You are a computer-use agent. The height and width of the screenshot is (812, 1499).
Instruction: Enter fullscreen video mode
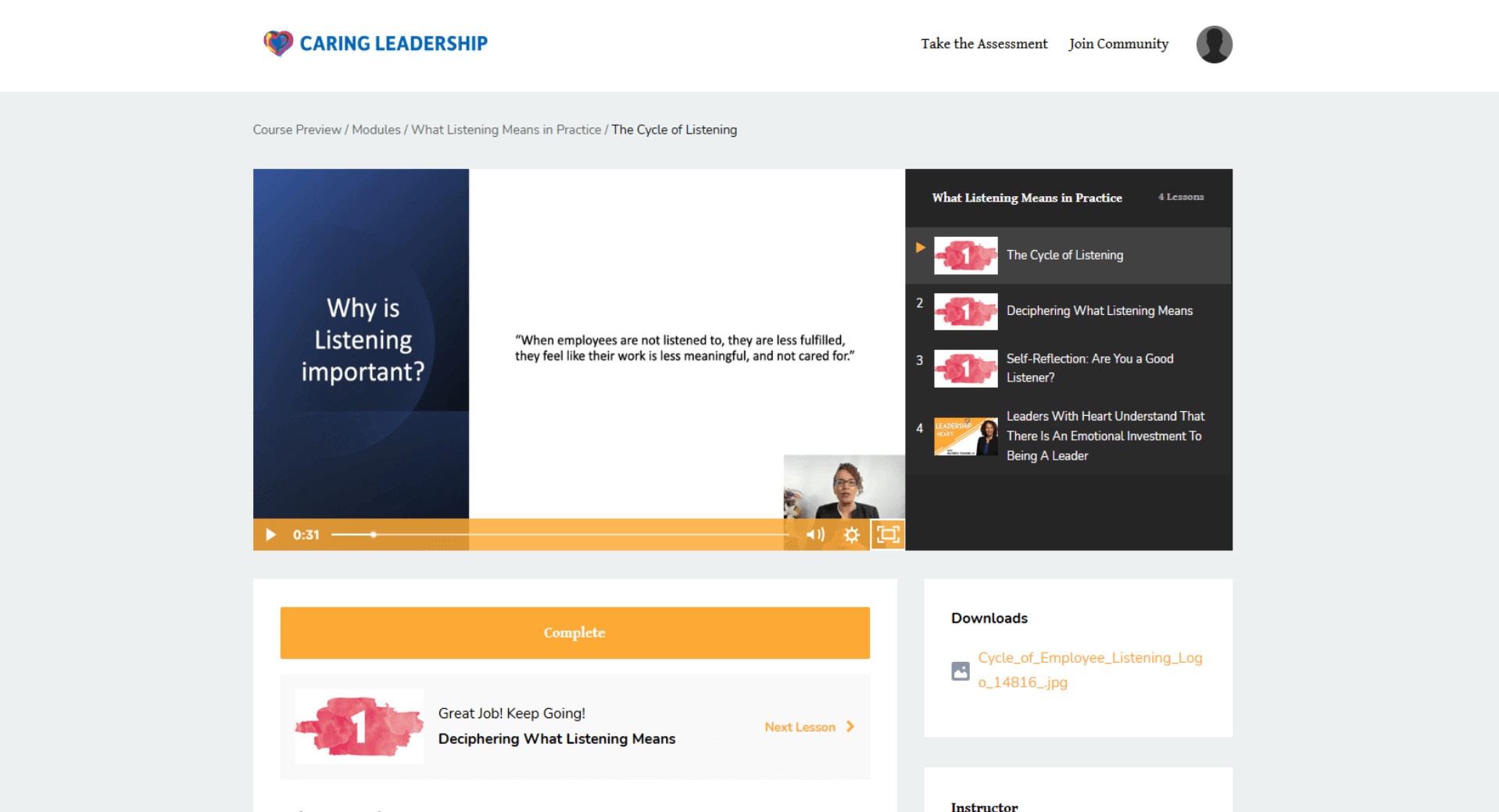(888, 535)
